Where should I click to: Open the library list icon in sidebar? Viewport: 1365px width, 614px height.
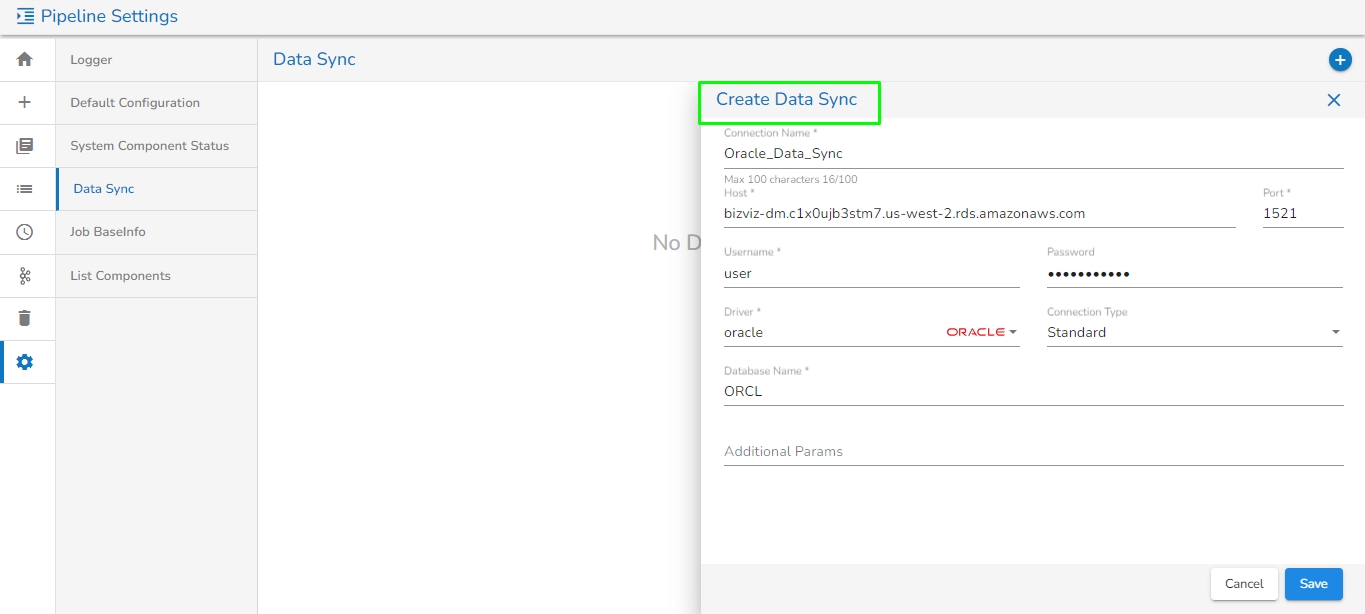coord(25,146)
